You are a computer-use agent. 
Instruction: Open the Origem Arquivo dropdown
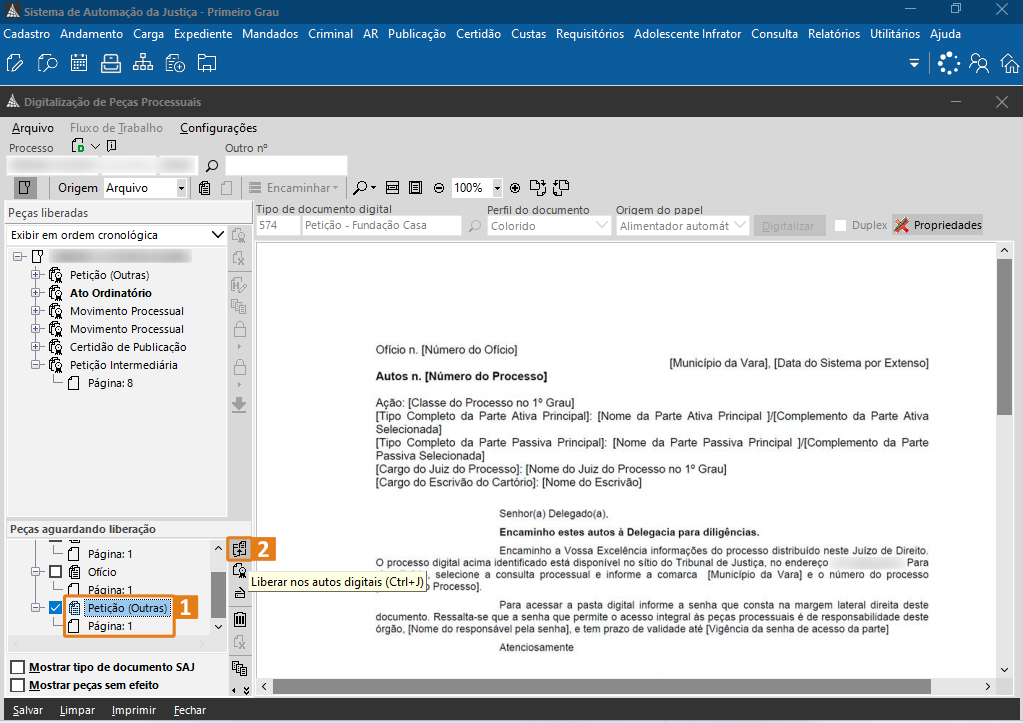pos(181,188)
